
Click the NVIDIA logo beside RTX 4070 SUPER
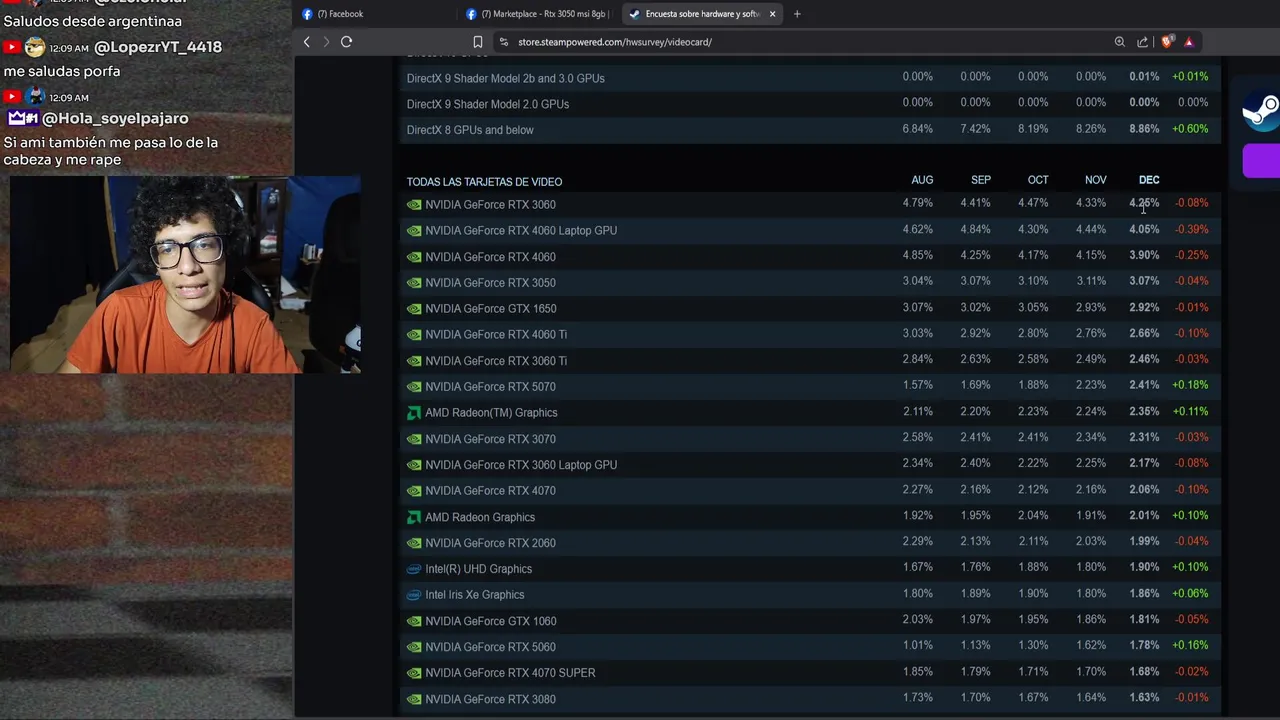(414, 673)
